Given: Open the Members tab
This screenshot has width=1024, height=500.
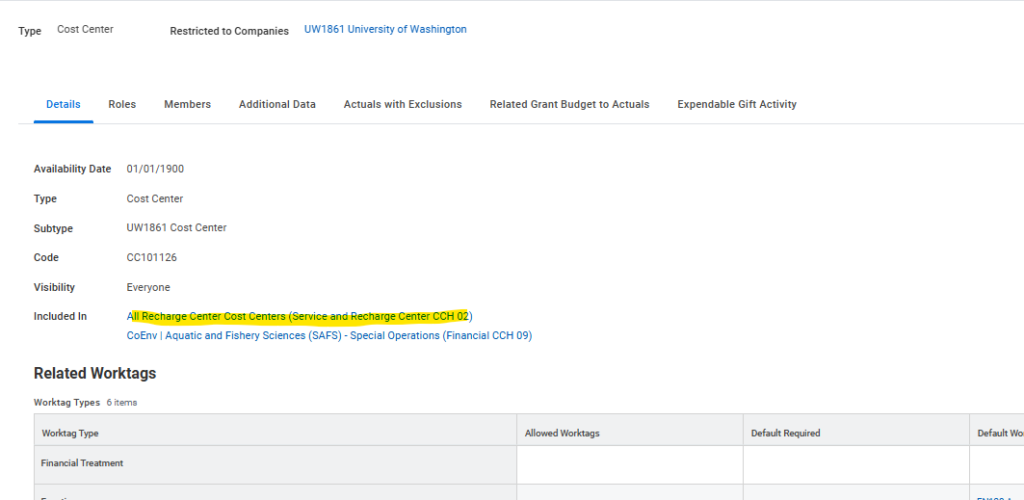Looking at the screenshot, I should (x=187, y=104).
